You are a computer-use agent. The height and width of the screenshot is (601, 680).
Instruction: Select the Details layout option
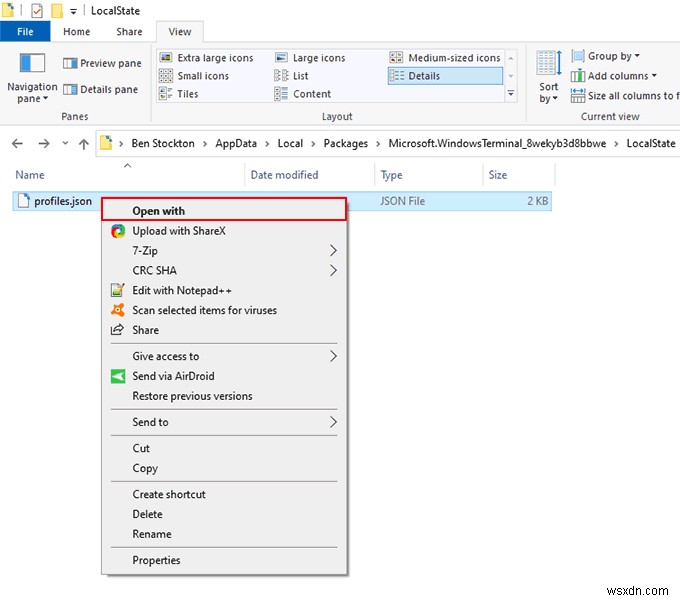(445, 76)
